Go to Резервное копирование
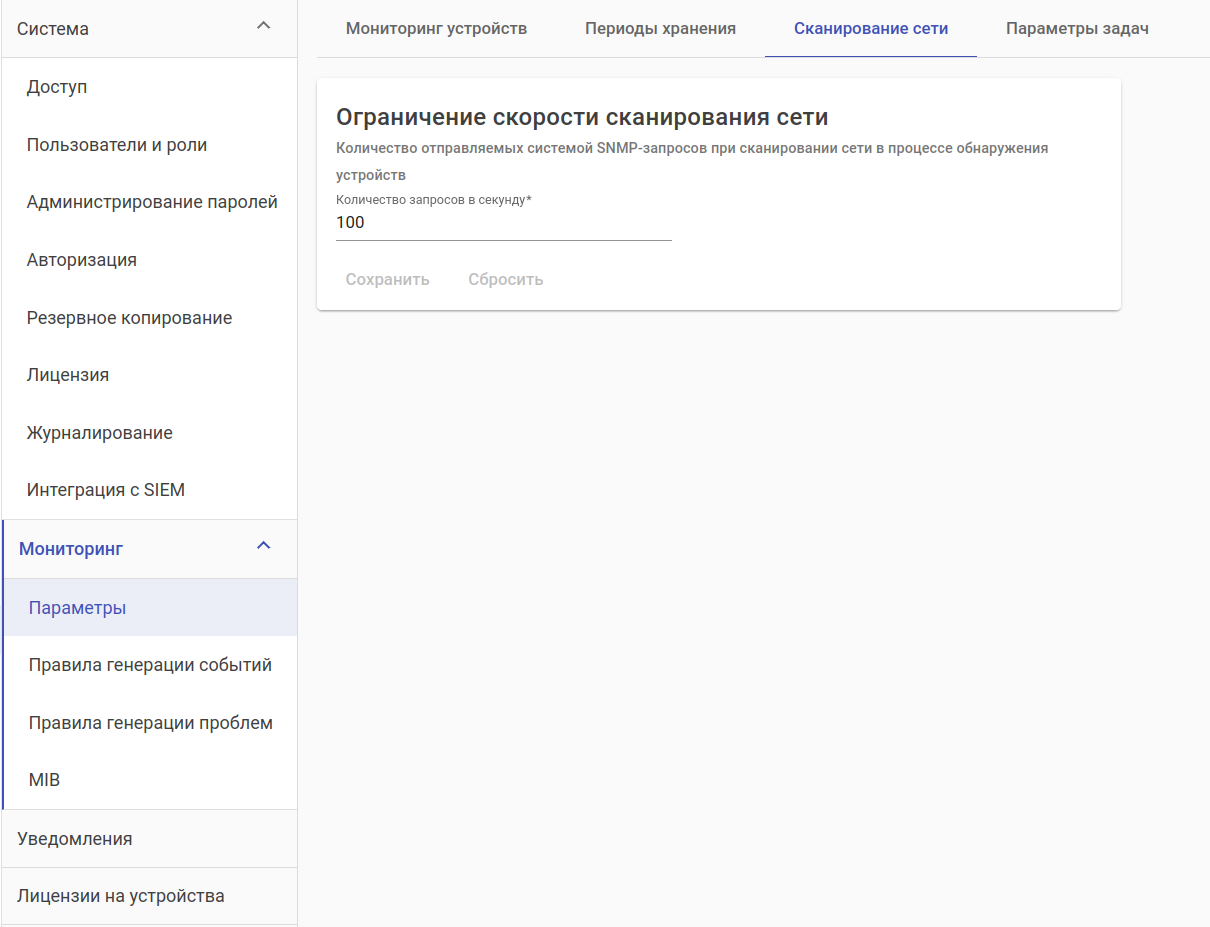1210x927 pixels. point(129,318)
